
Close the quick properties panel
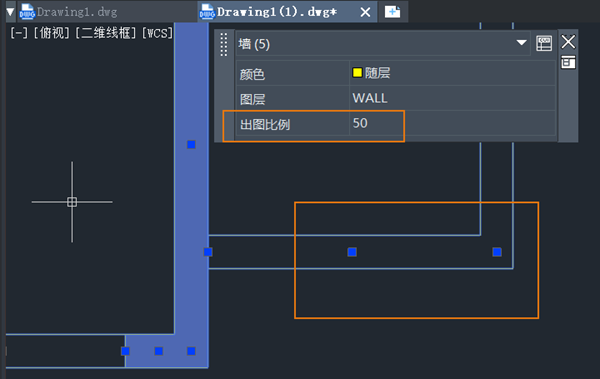(x=568, y=42)
